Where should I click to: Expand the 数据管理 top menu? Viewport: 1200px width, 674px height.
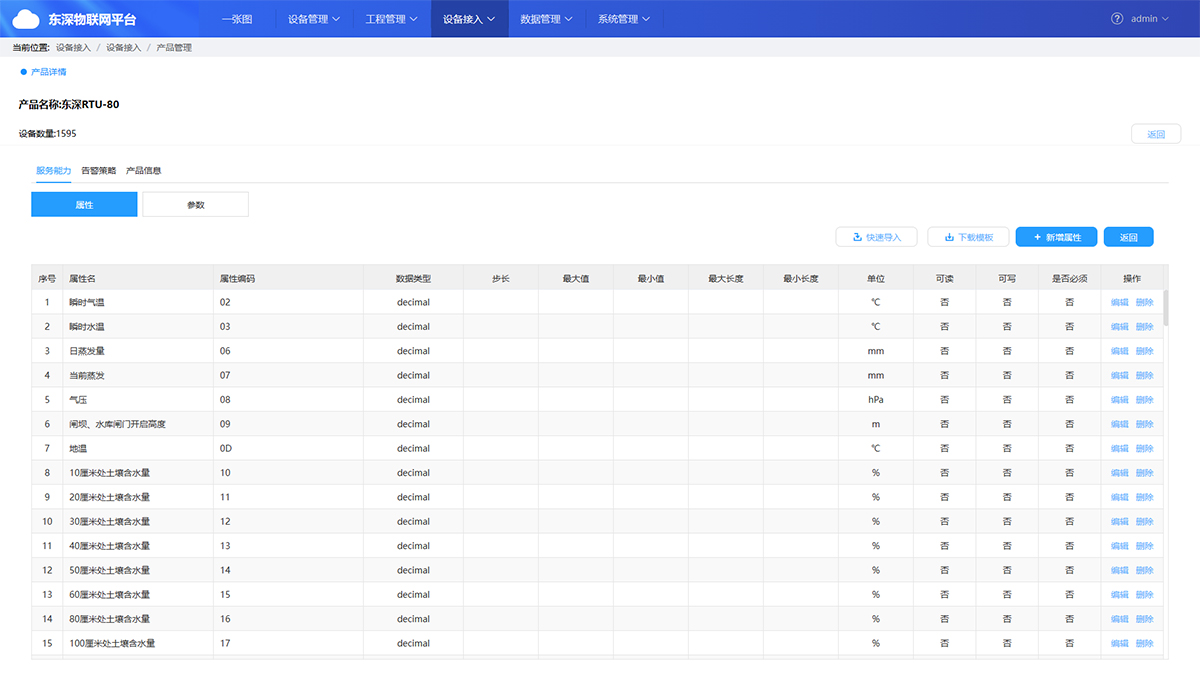click(x=547, y=18)
